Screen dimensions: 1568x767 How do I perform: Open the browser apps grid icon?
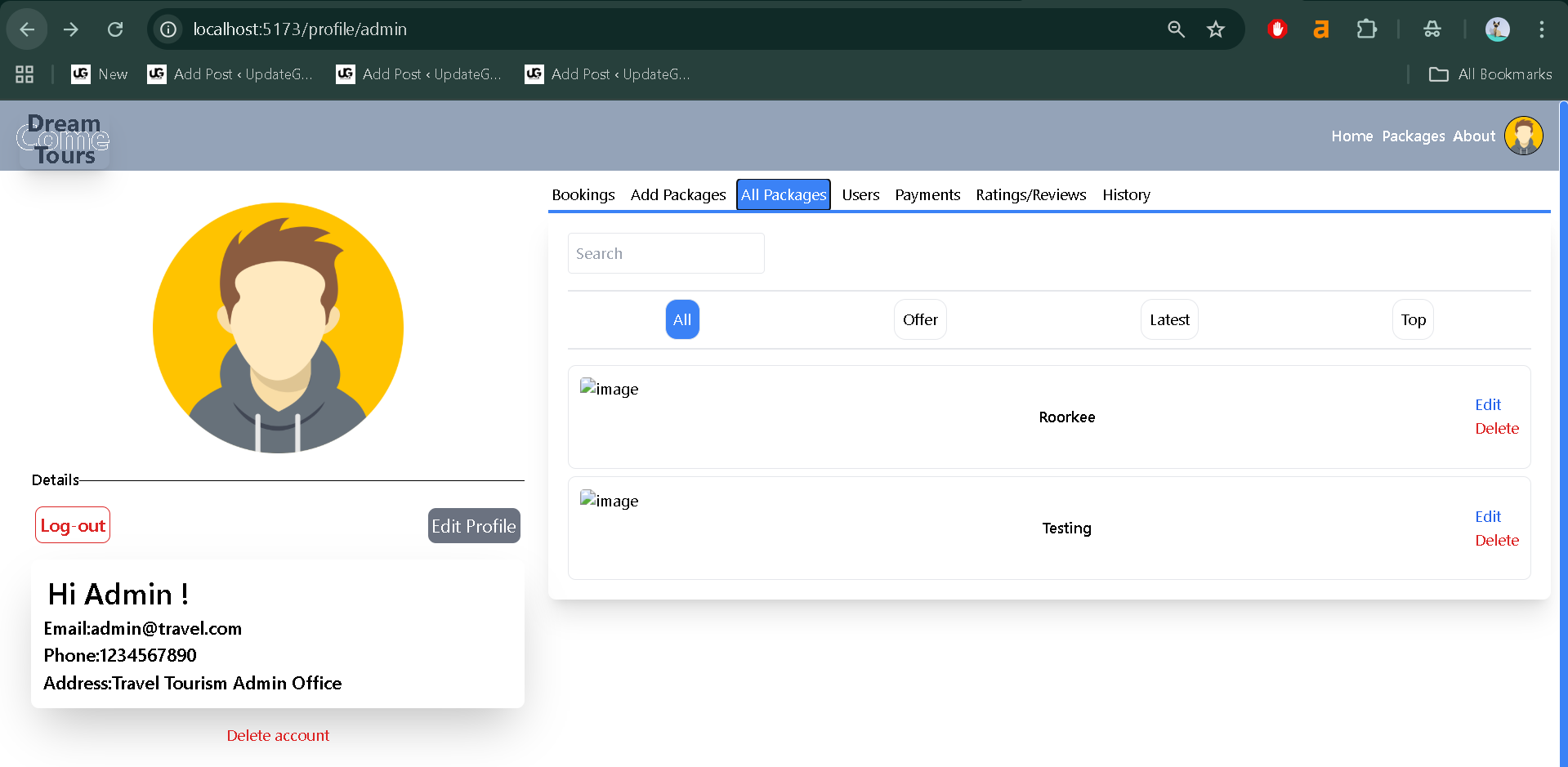point(25,74)
